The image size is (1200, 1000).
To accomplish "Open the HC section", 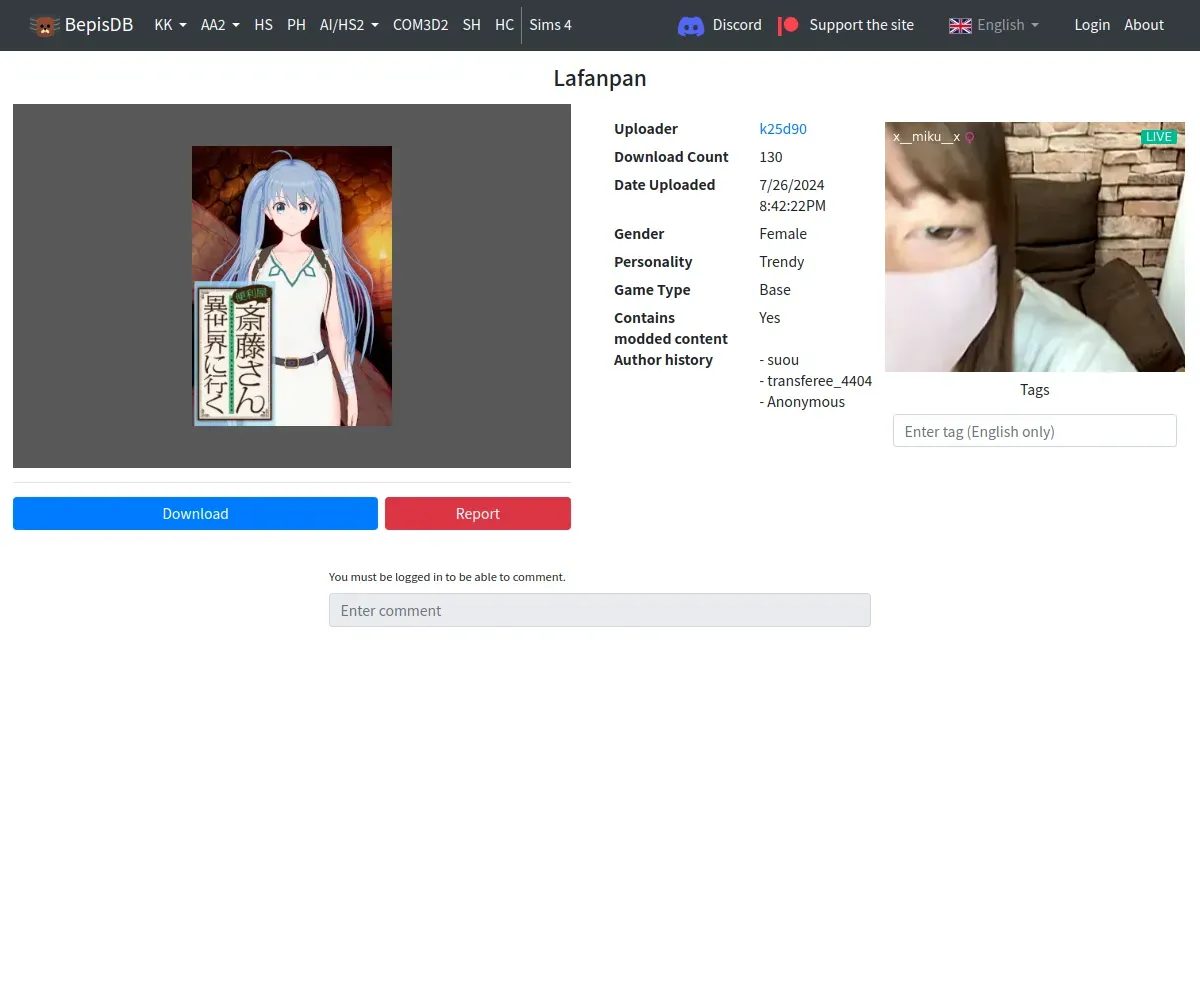I will point(504,25).
